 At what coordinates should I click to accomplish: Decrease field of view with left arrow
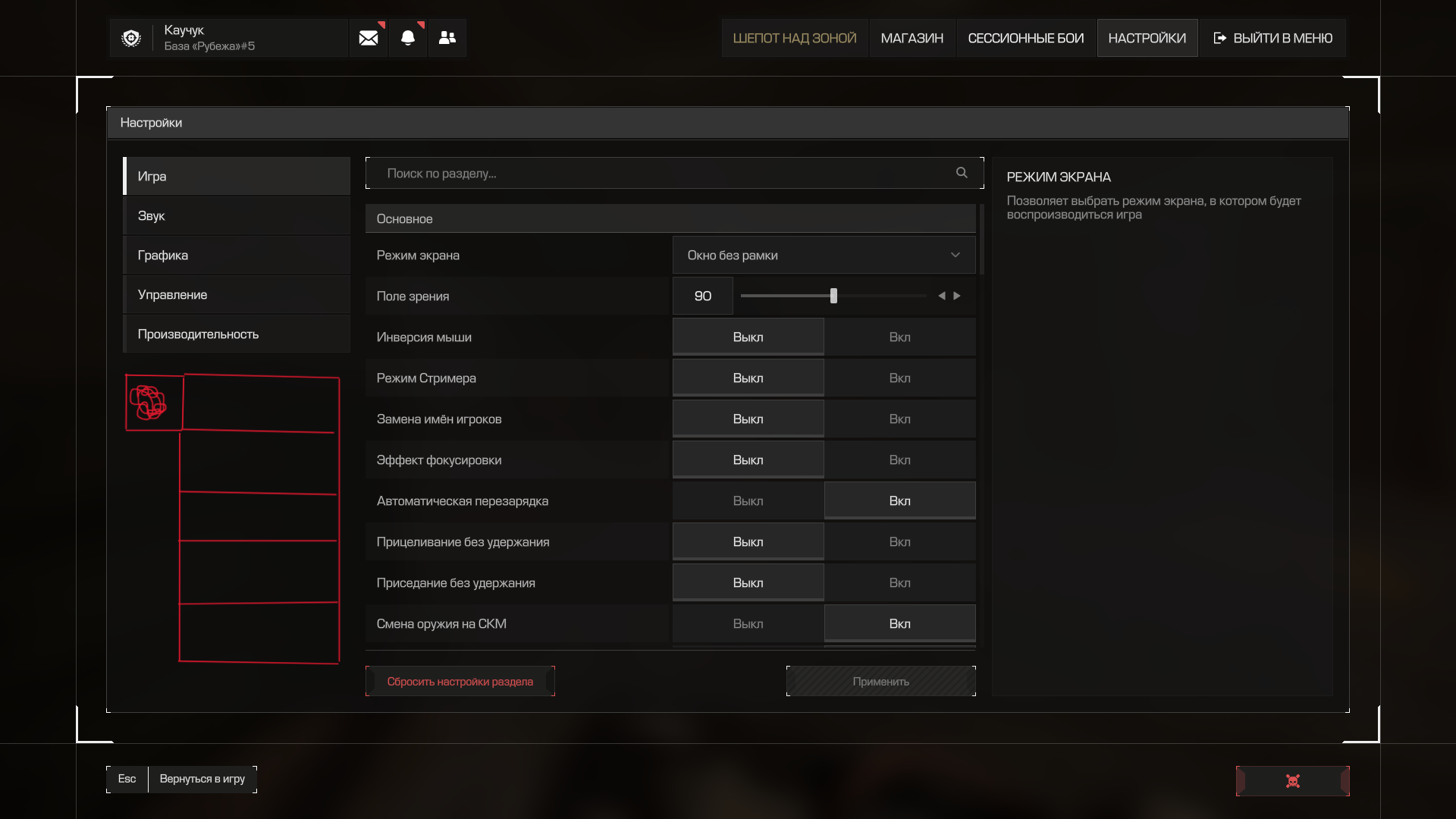coord(942,296)
